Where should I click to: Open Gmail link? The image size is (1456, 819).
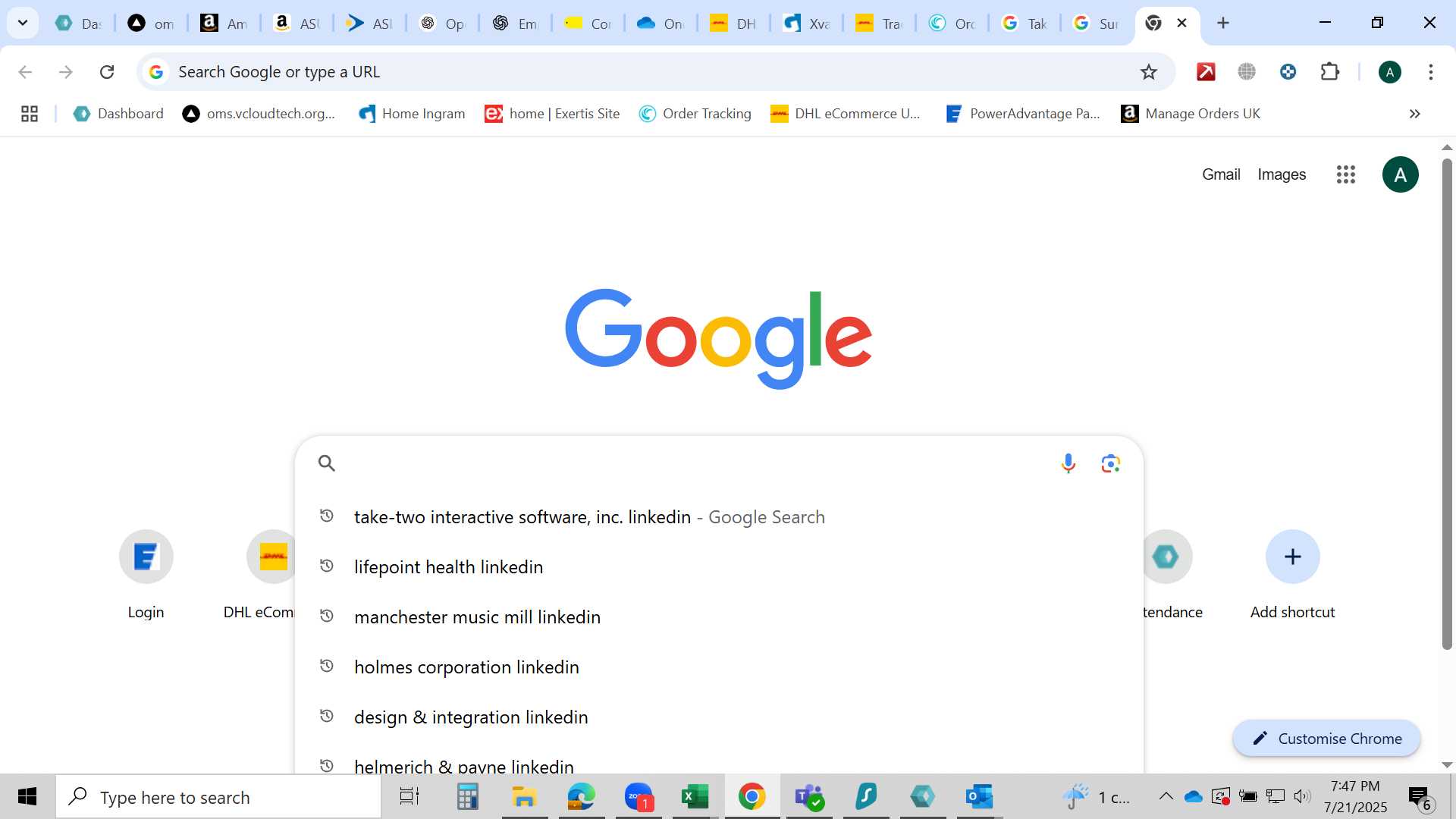(1221, 174)
